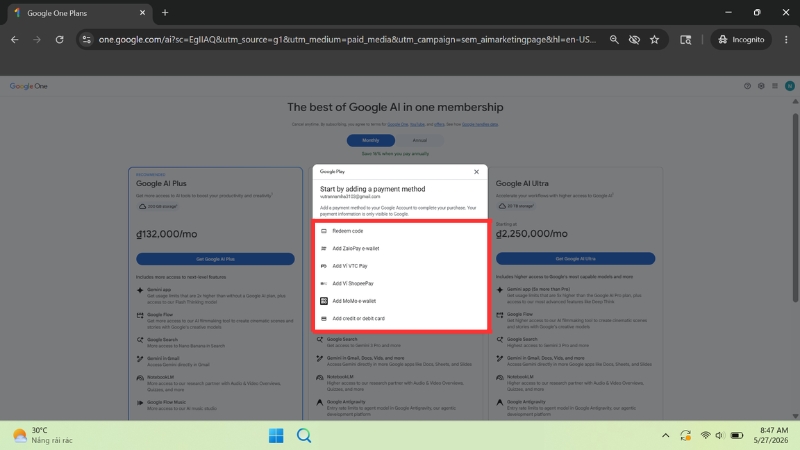Open the Google Lens search icon
Viewport: 800px width, 450px height.
685,39
